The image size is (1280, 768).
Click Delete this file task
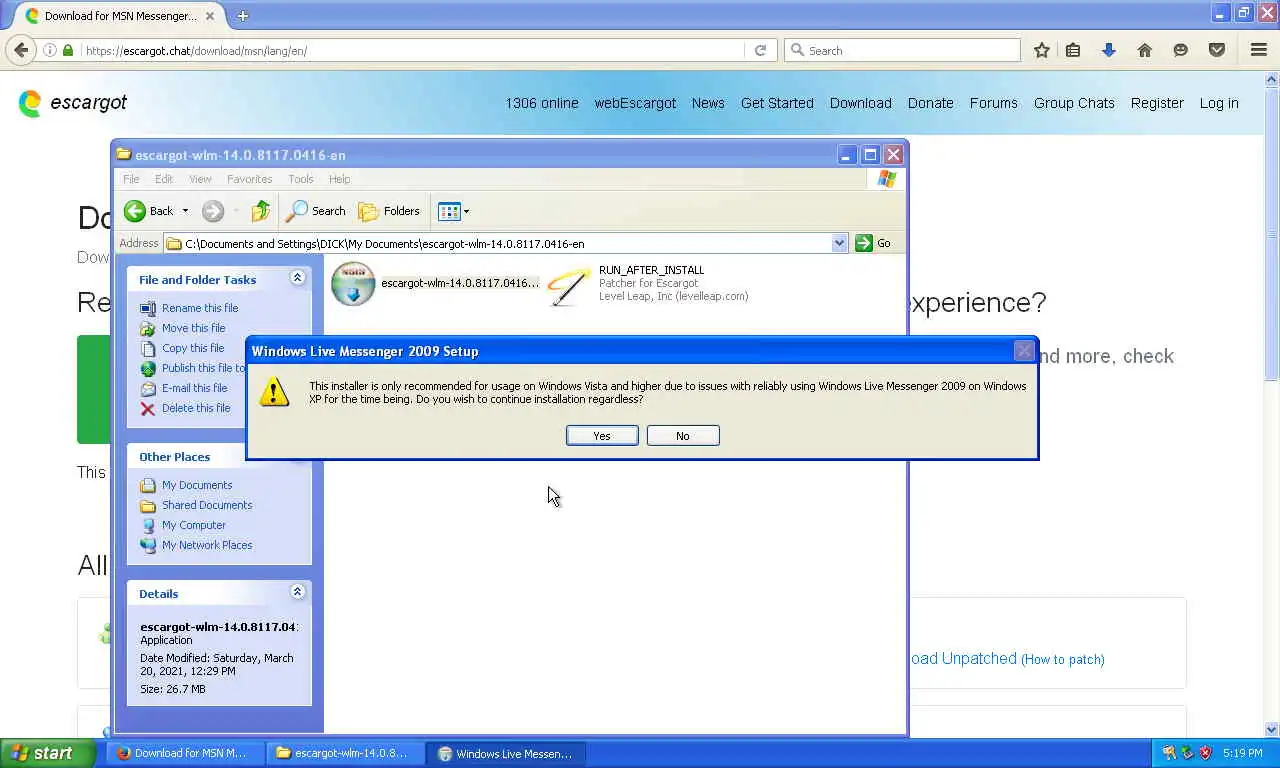point(196,408)
